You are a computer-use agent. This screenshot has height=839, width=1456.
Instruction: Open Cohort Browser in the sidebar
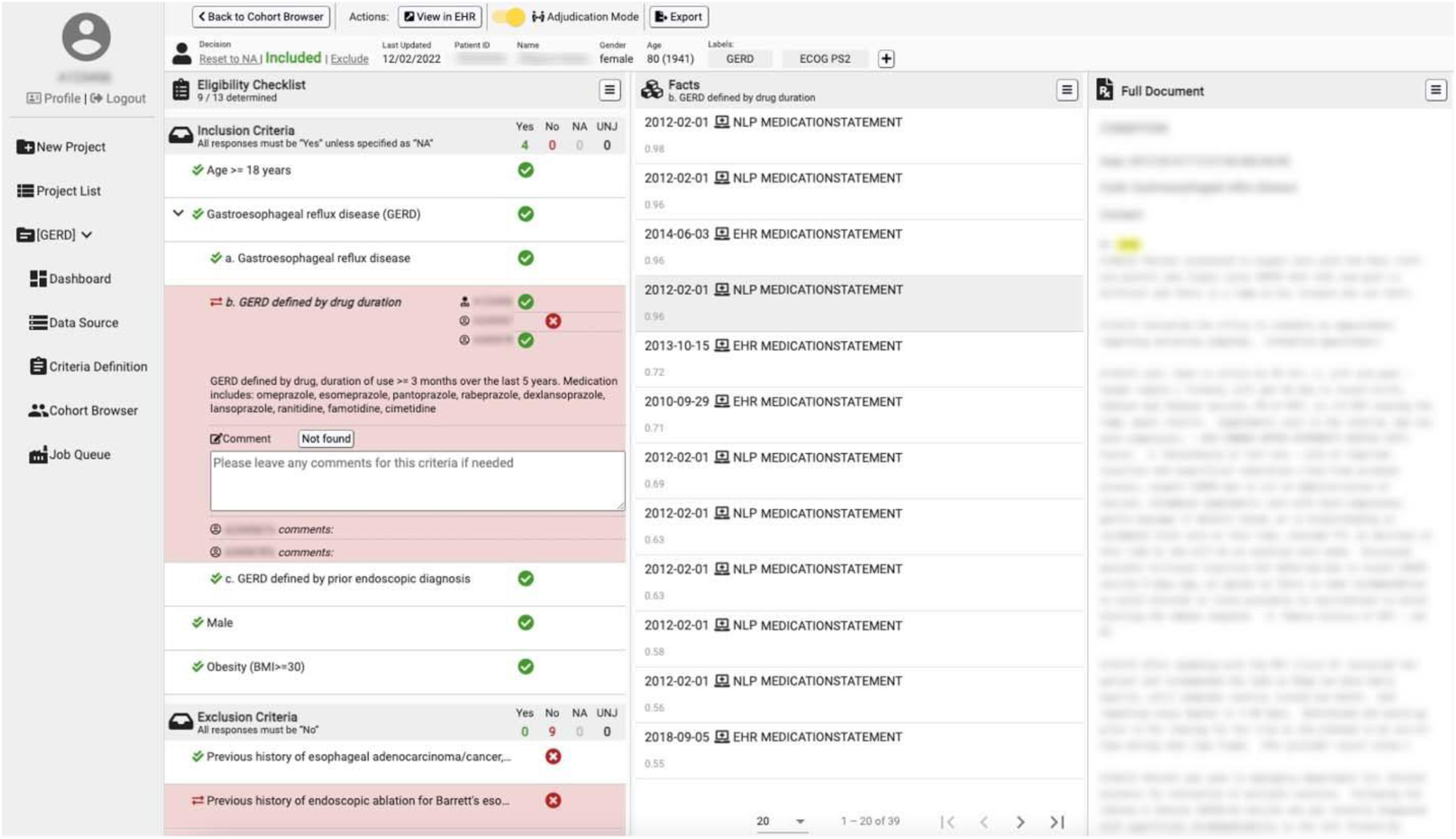84,411
